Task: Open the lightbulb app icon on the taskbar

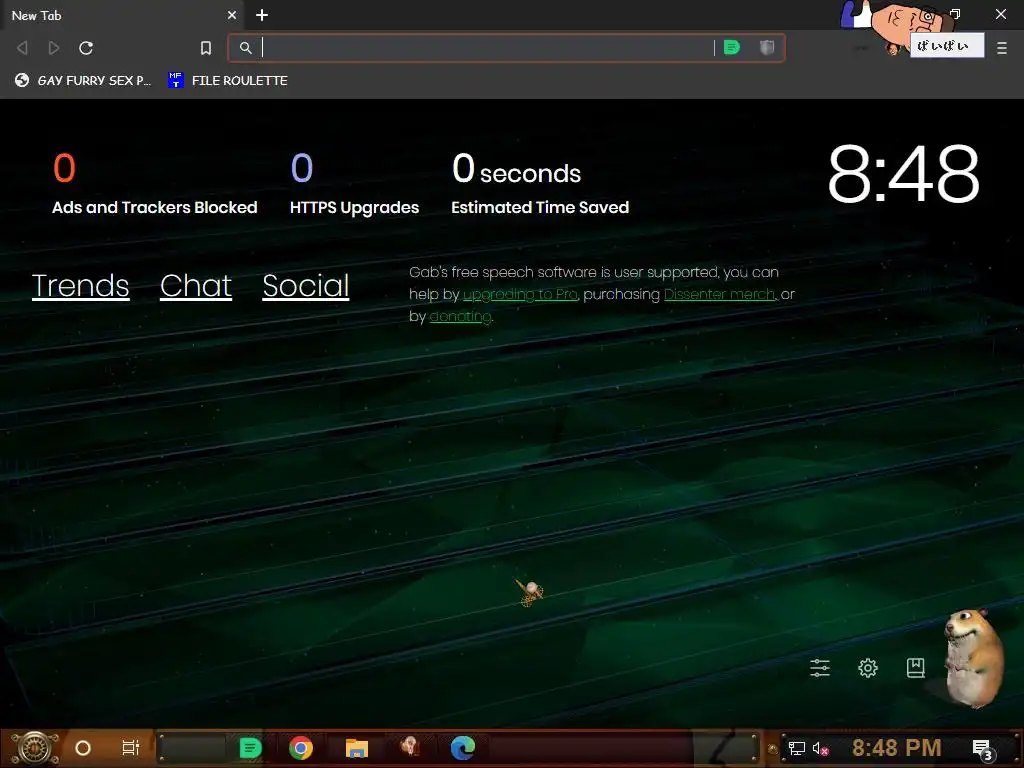Action: pyautogui.click(x=410, y=748)
